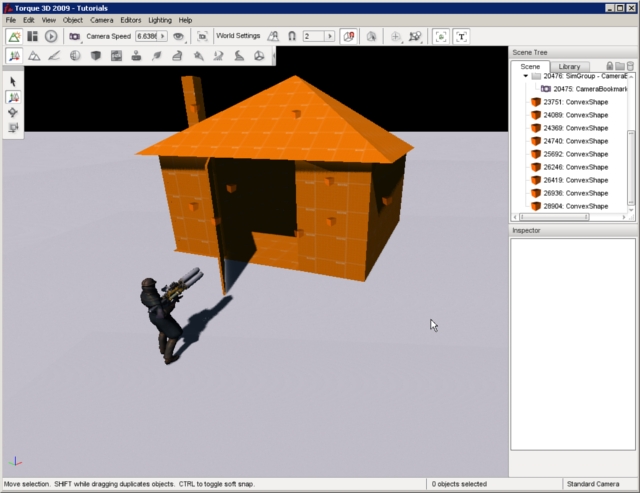Toggle the magnet snapping button

[x=293, y=36]
